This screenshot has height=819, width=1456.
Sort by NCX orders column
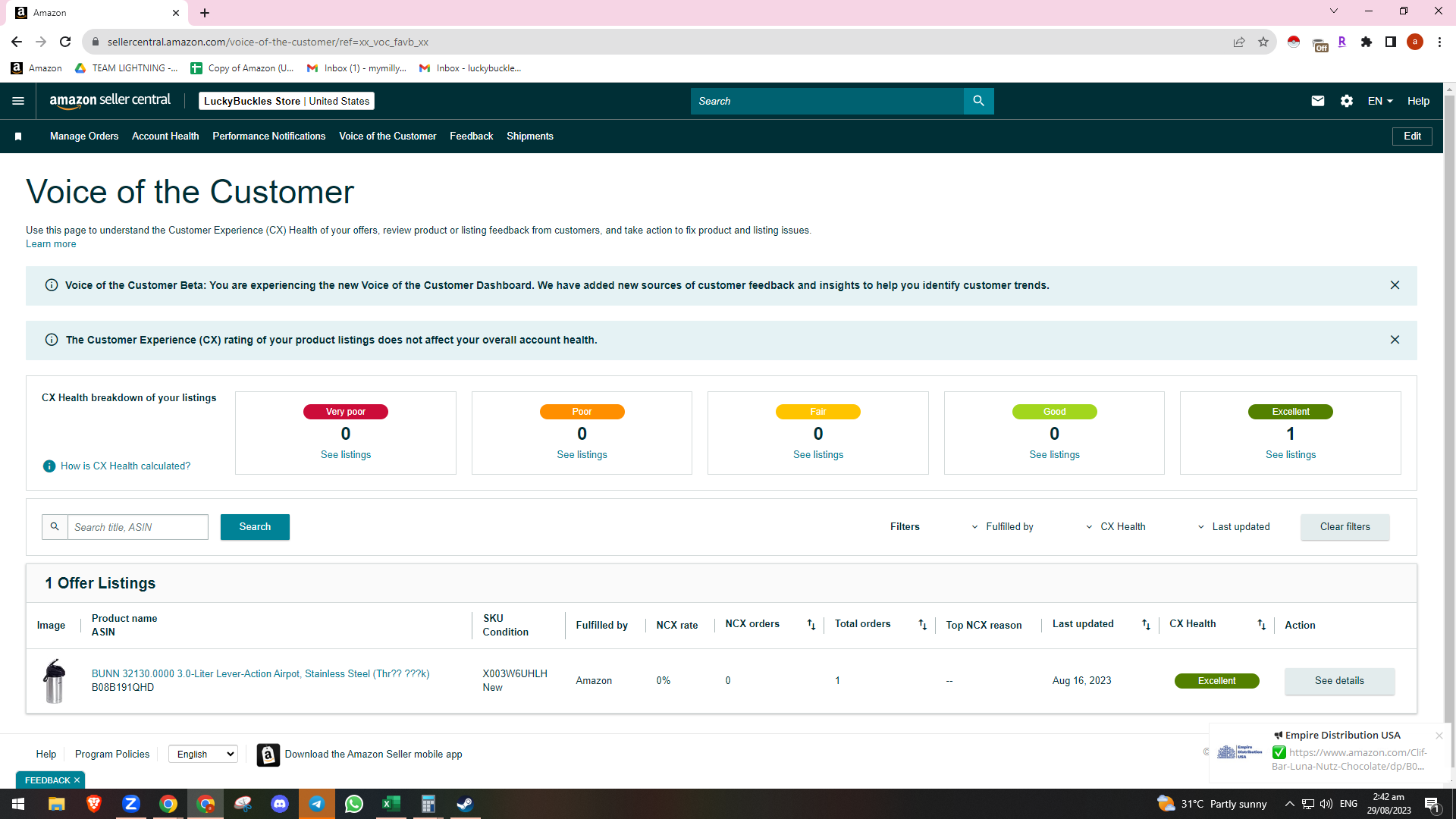[811, 625]
